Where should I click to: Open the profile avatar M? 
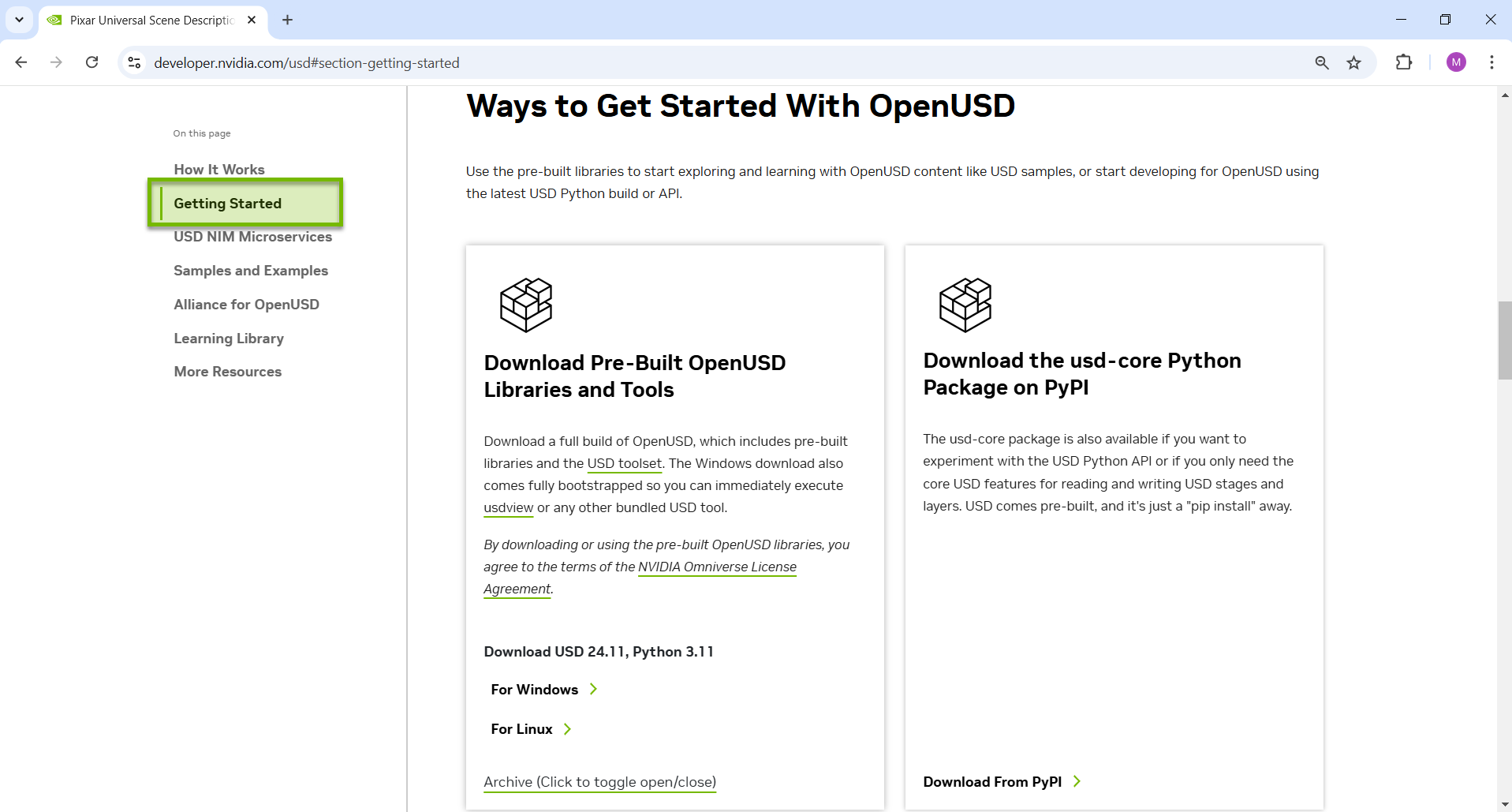pyautogui.click(x=1456, y=62)
